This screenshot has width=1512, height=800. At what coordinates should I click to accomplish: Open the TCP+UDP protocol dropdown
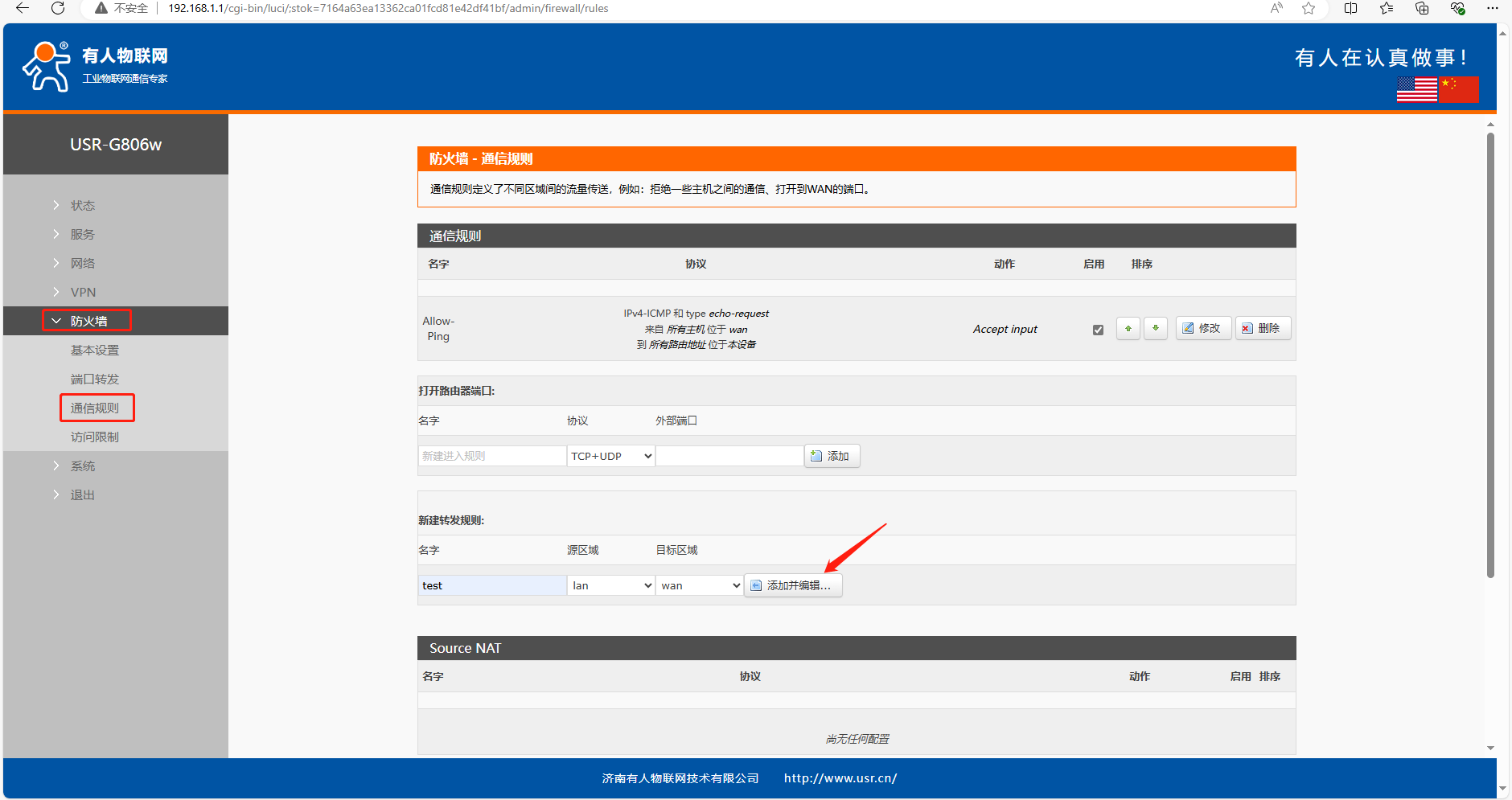[x=610, y=456]
